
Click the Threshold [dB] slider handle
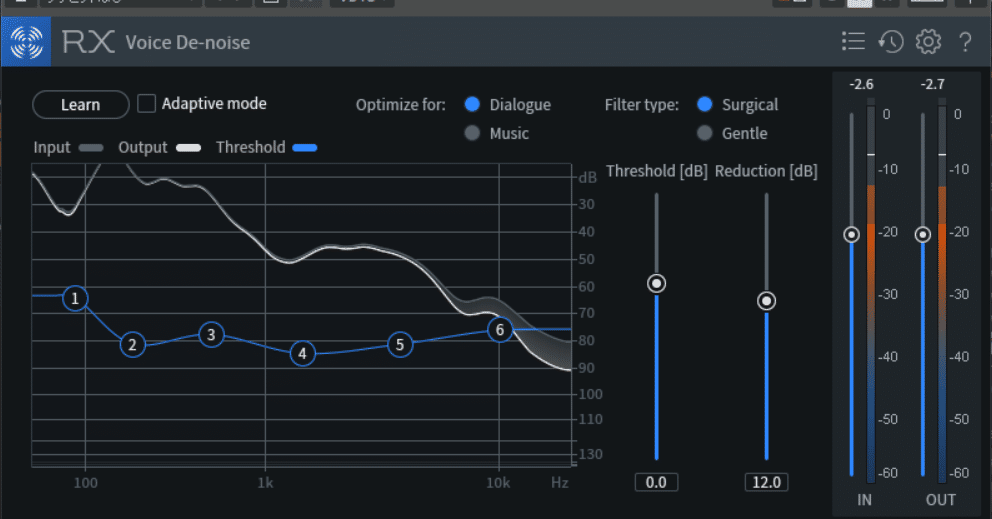[x=657, y=284]
